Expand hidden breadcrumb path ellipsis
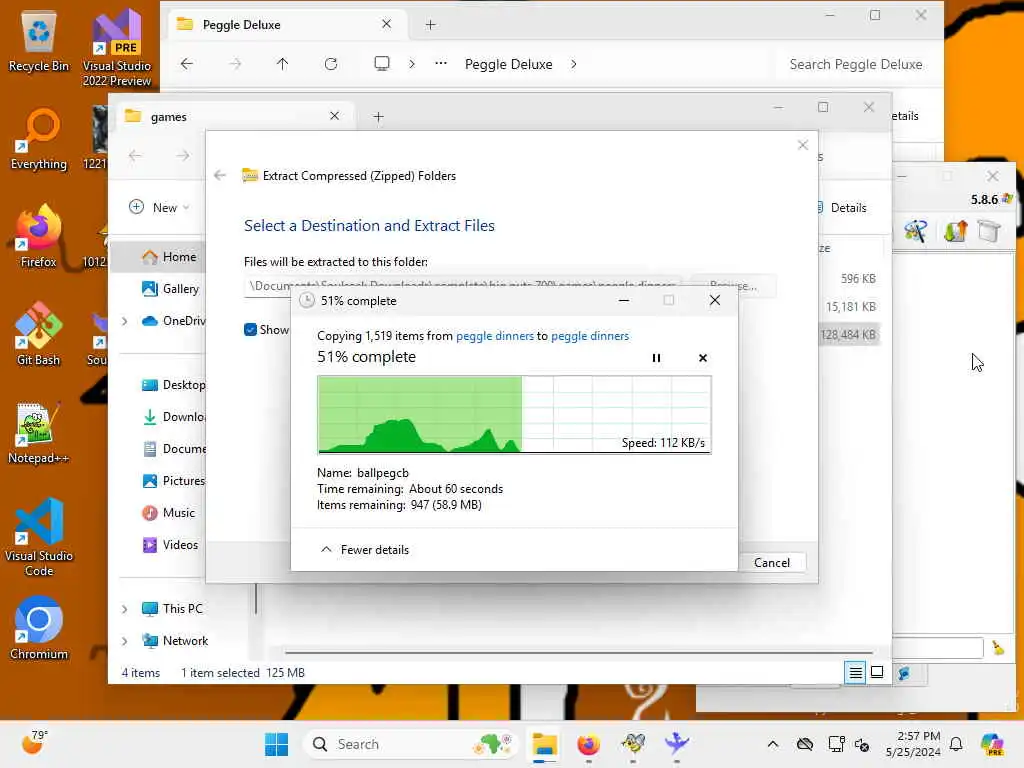 click(441, 63)
